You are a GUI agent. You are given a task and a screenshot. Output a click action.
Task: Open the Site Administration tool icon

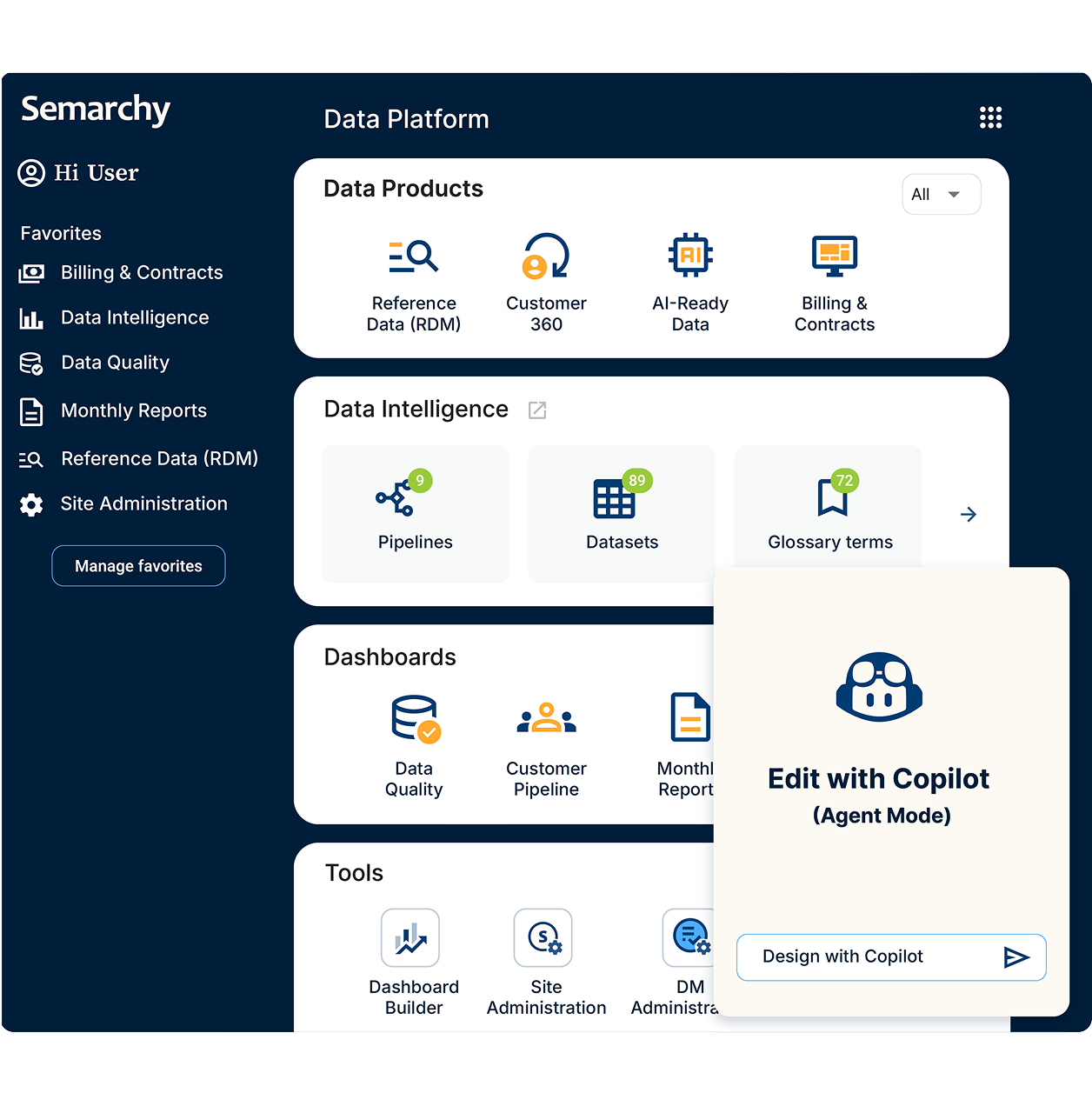point(543,938)
